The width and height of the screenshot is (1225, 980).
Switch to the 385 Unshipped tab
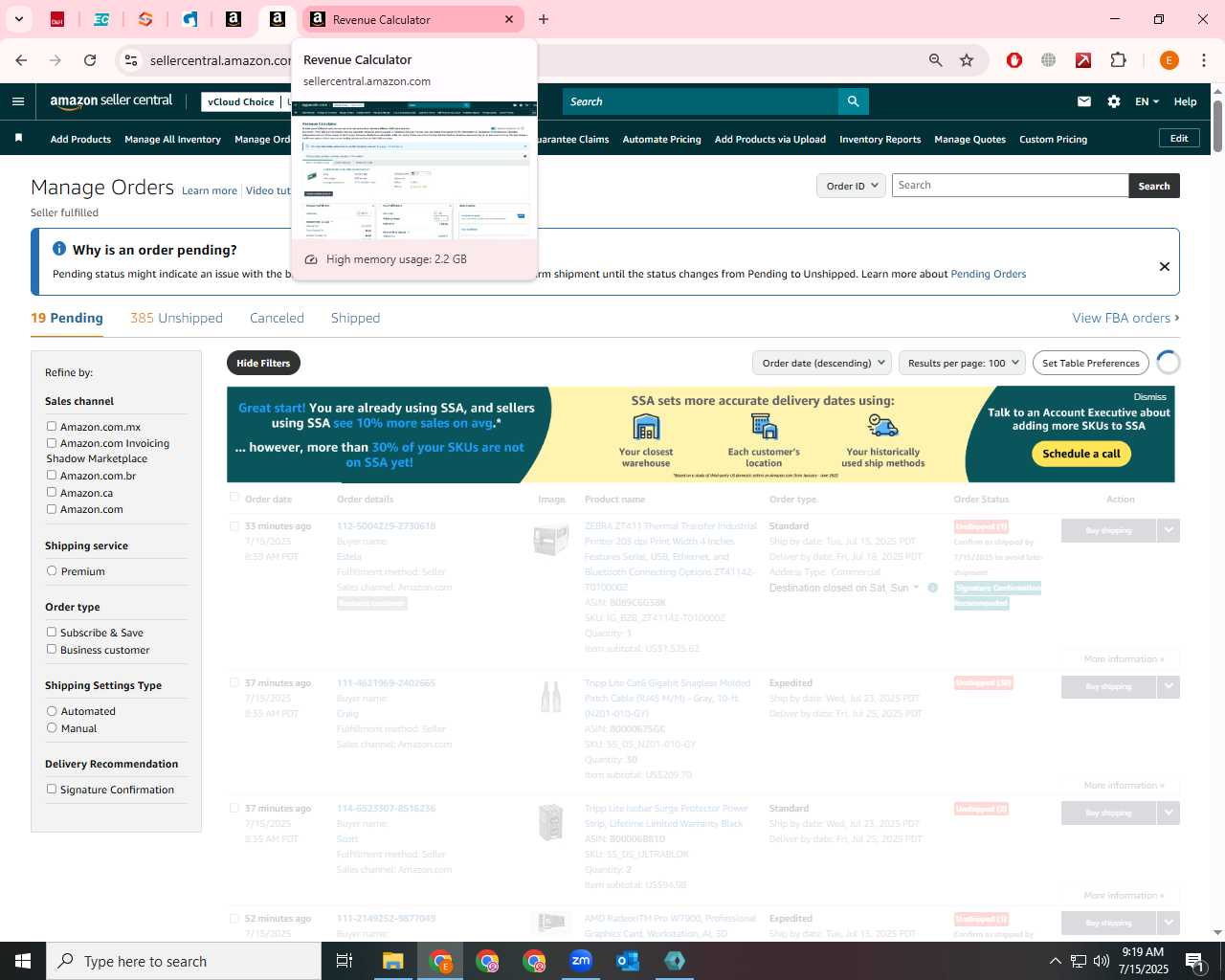pyautogui.click(x=176, y=318)
